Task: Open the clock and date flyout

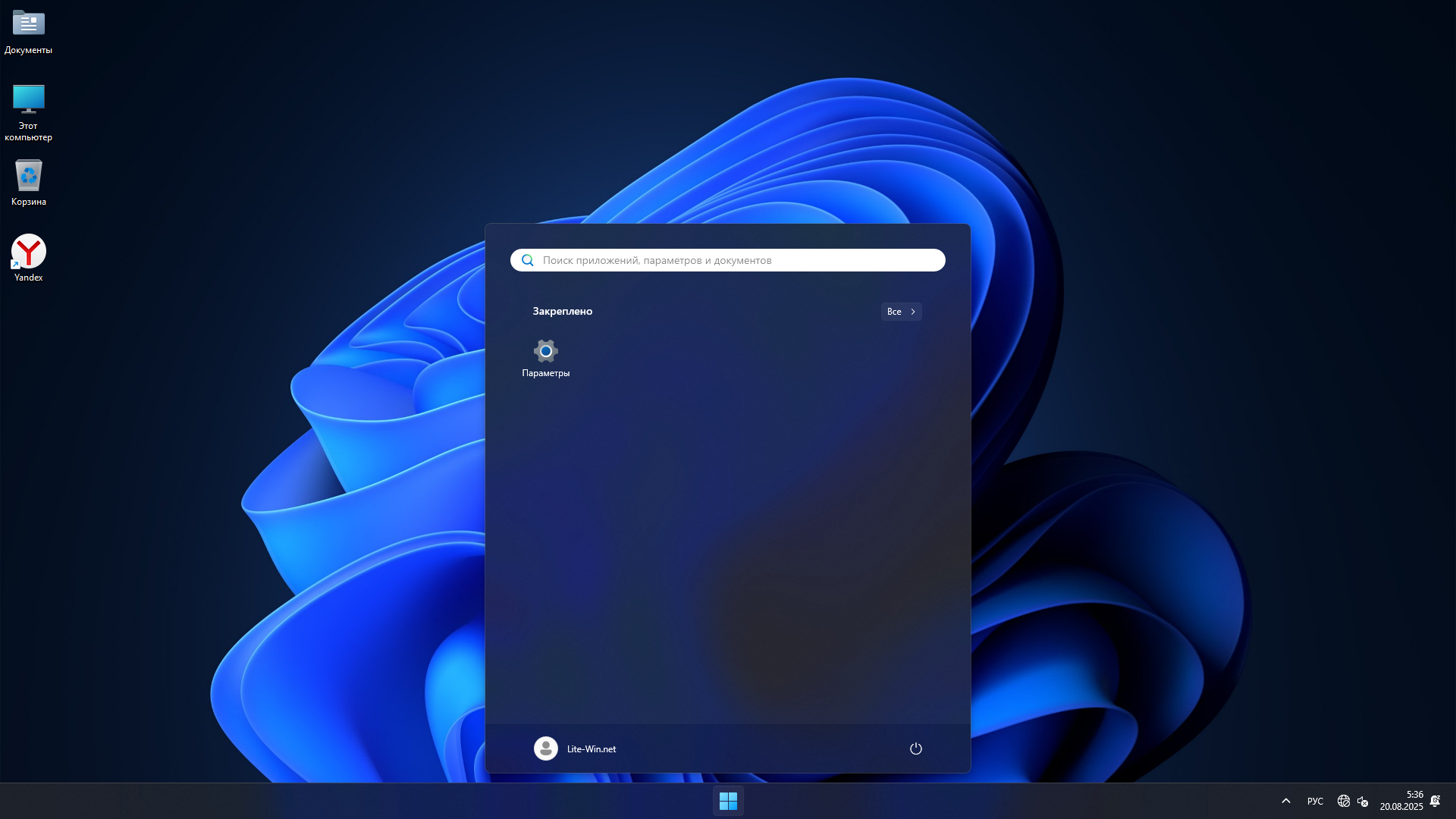Action: tap(1401, 801)
